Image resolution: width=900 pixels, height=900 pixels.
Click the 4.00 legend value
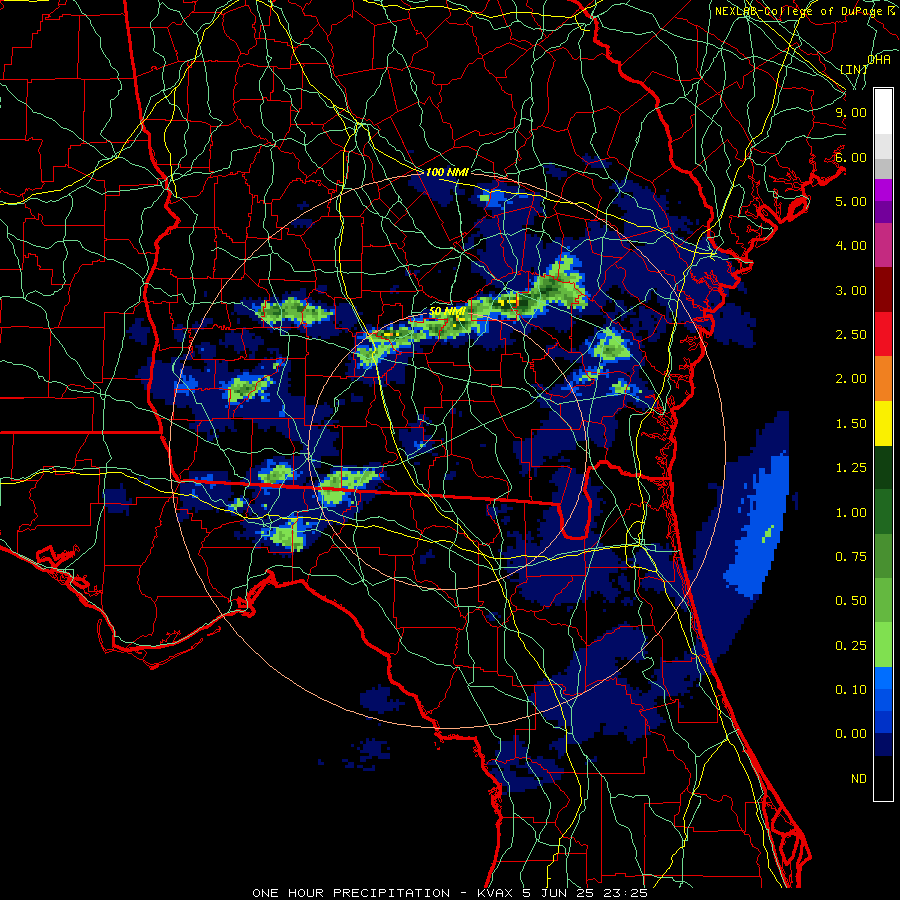tap(851, 246)
